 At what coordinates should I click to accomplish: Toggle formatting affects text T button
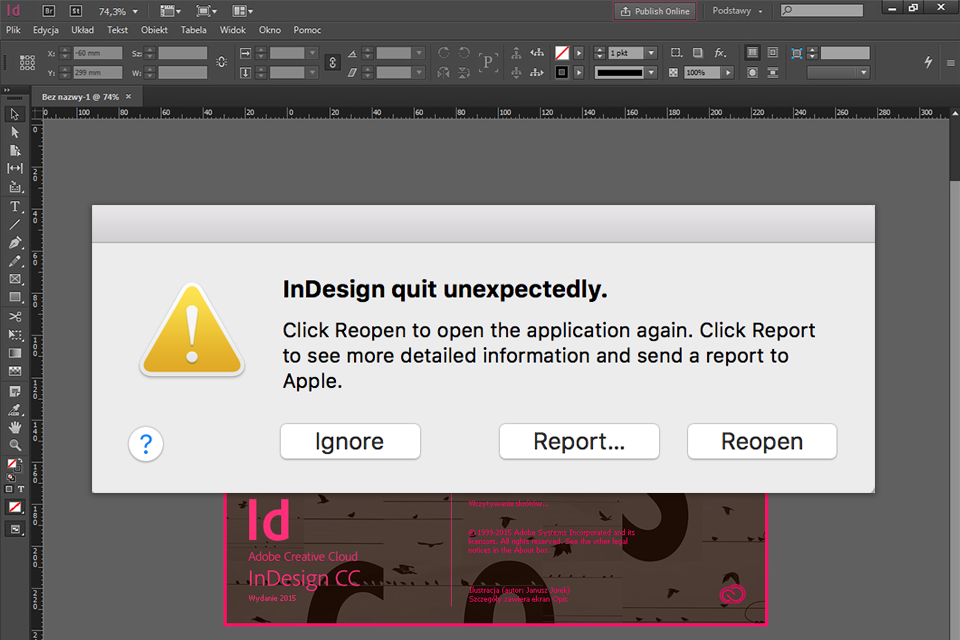point(21,489)
